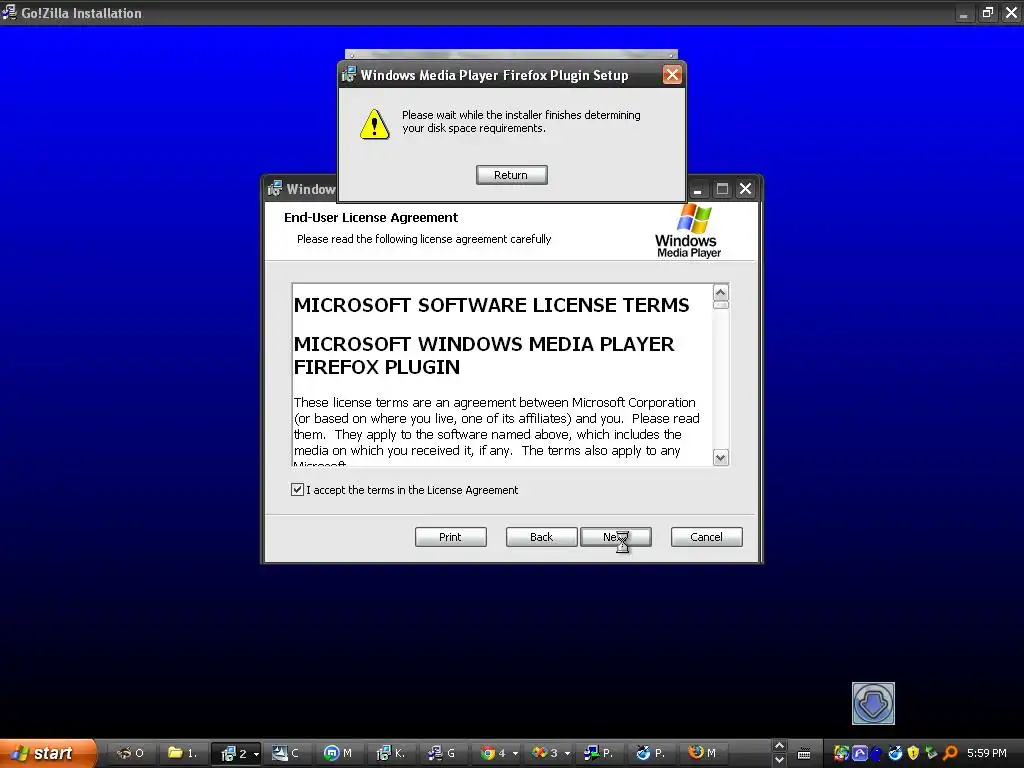Click the taskbar scroll up arrow
The width and height of the screenshot is (1024, 768).
point(779,746)
